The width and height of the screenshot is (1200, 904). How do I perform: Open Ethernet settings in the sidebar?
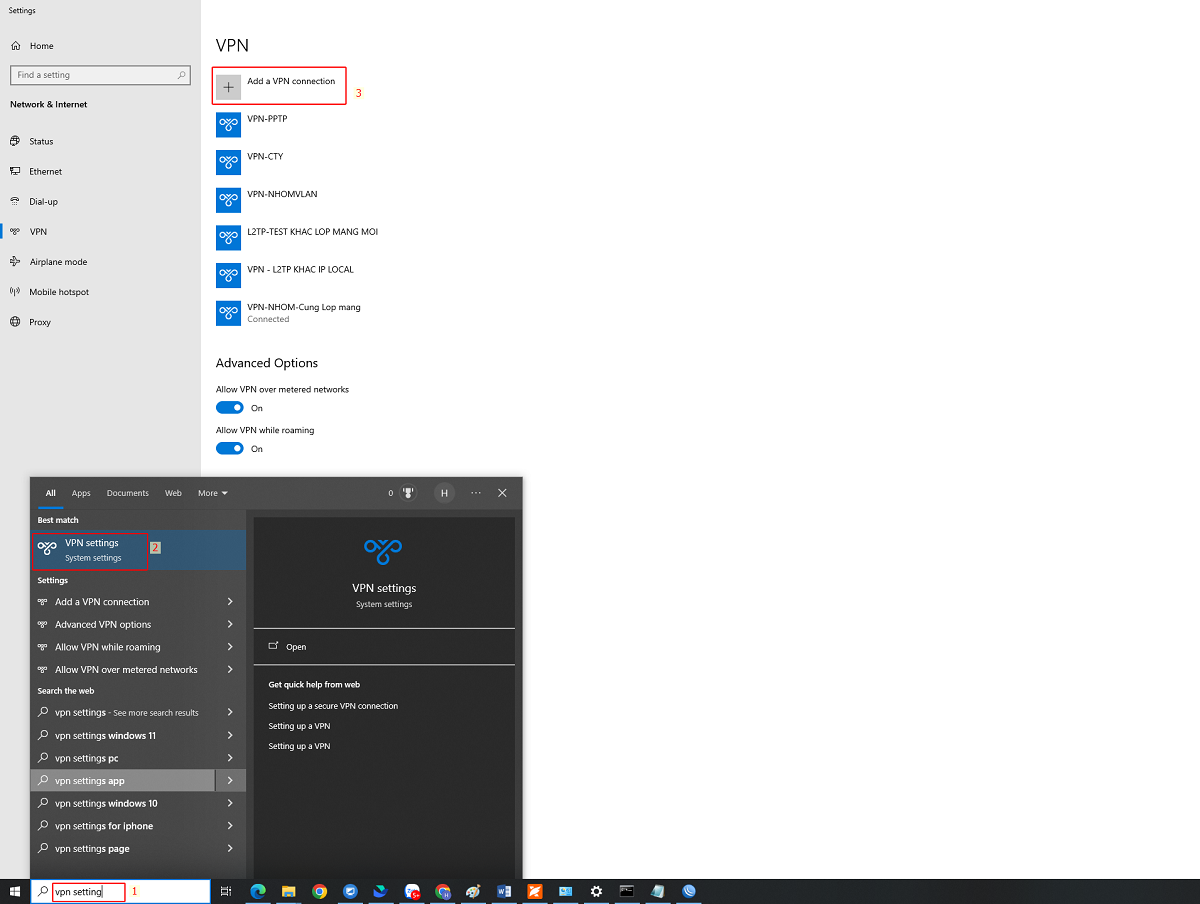point(45,171)
